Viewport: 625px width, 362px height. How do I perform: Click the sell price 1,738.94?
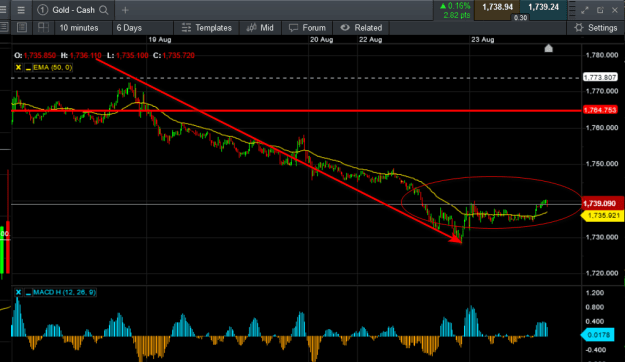[x=497, y=7]
